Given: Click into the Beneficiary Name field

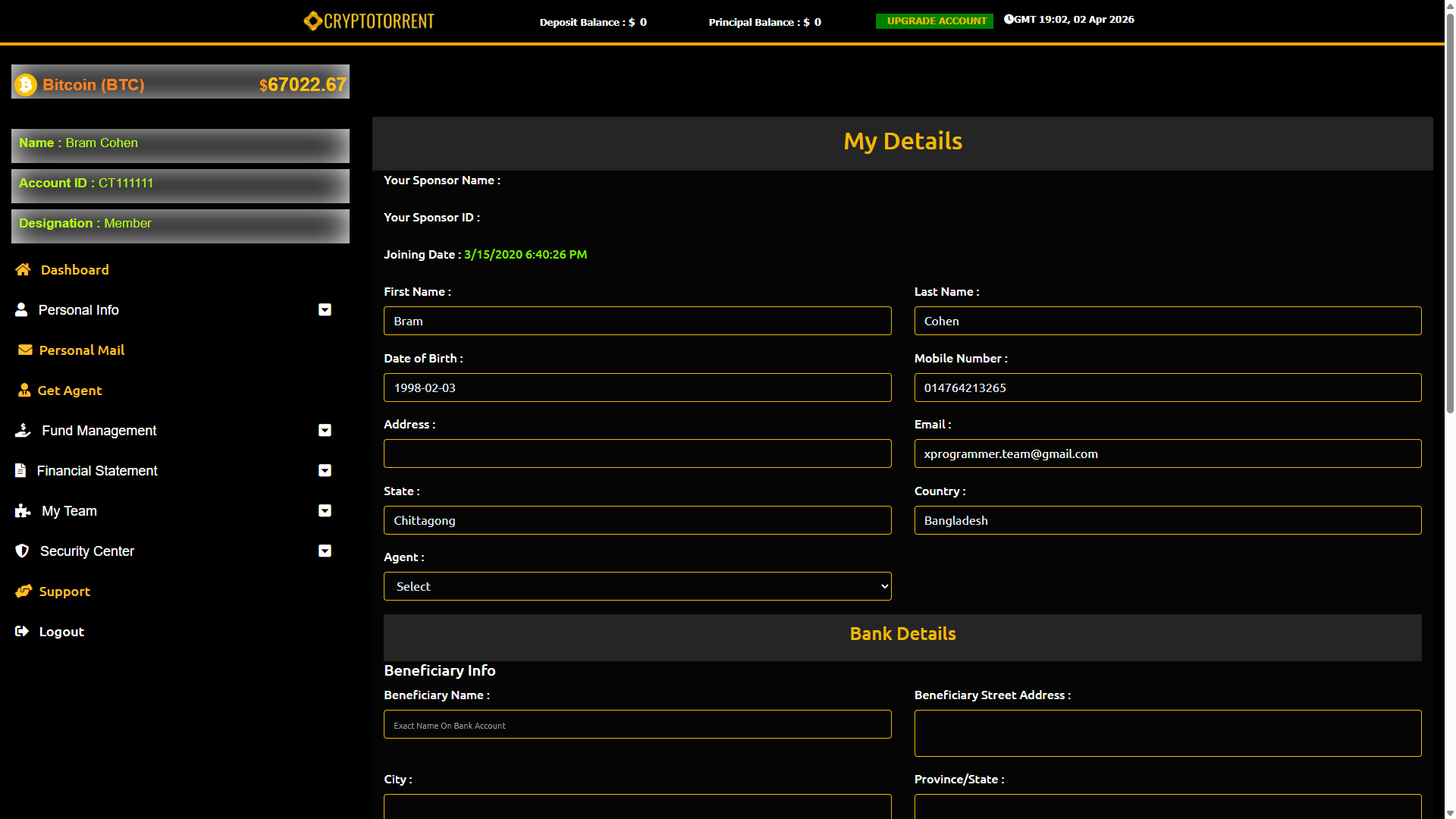Looking at the screenshot, I should 637,725.
